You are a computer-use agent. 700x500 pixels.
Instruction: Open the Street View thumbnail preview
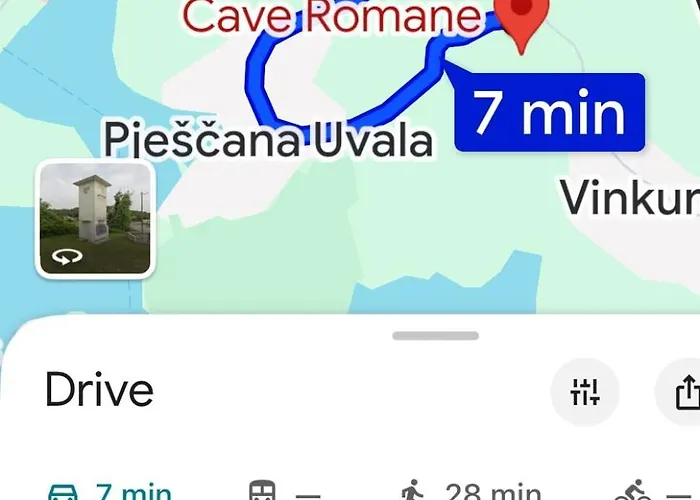pyautogui.click(x=95, y=219)
